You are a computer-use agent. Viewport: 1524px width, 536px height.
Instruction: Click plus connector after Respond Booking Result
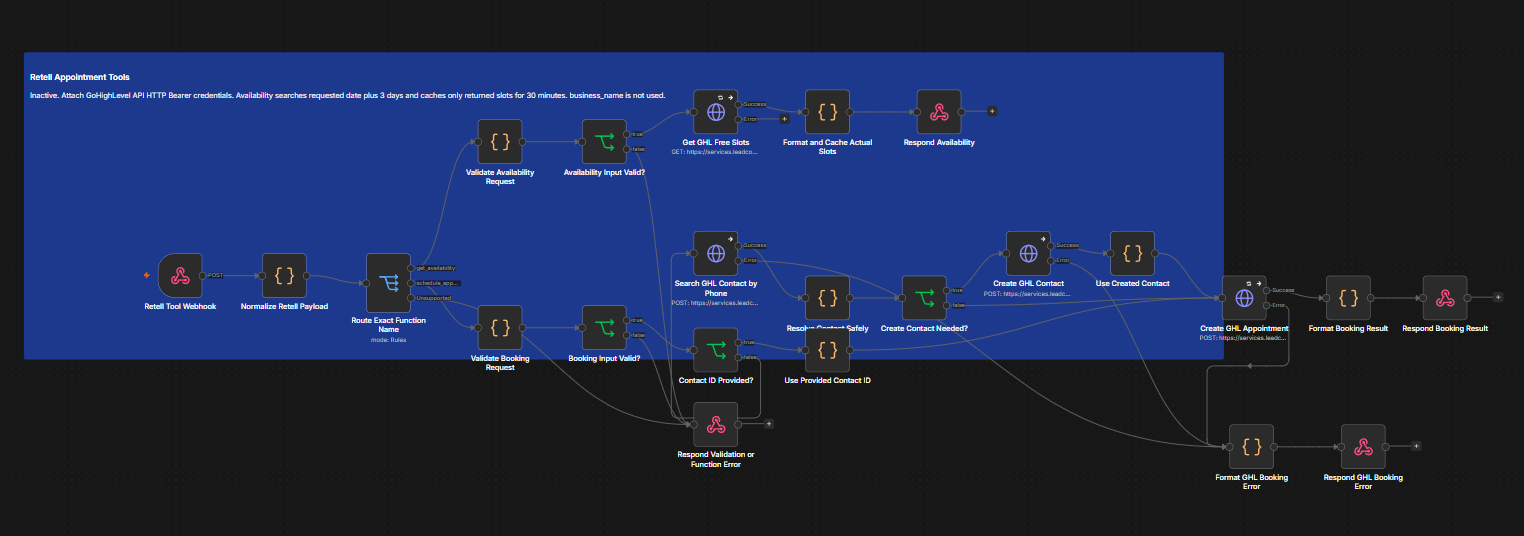(x=1497, y=297)
